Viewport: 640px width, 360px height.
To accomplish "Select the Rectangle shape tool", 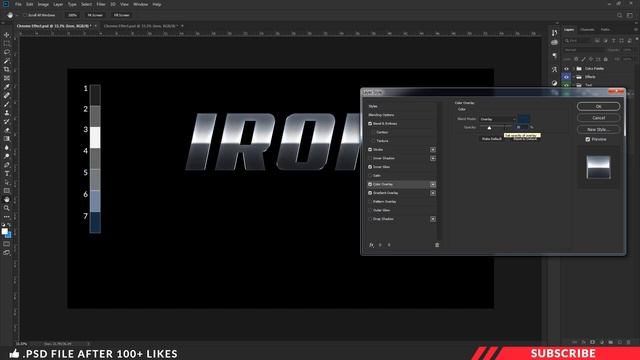I will click(7, 191).
